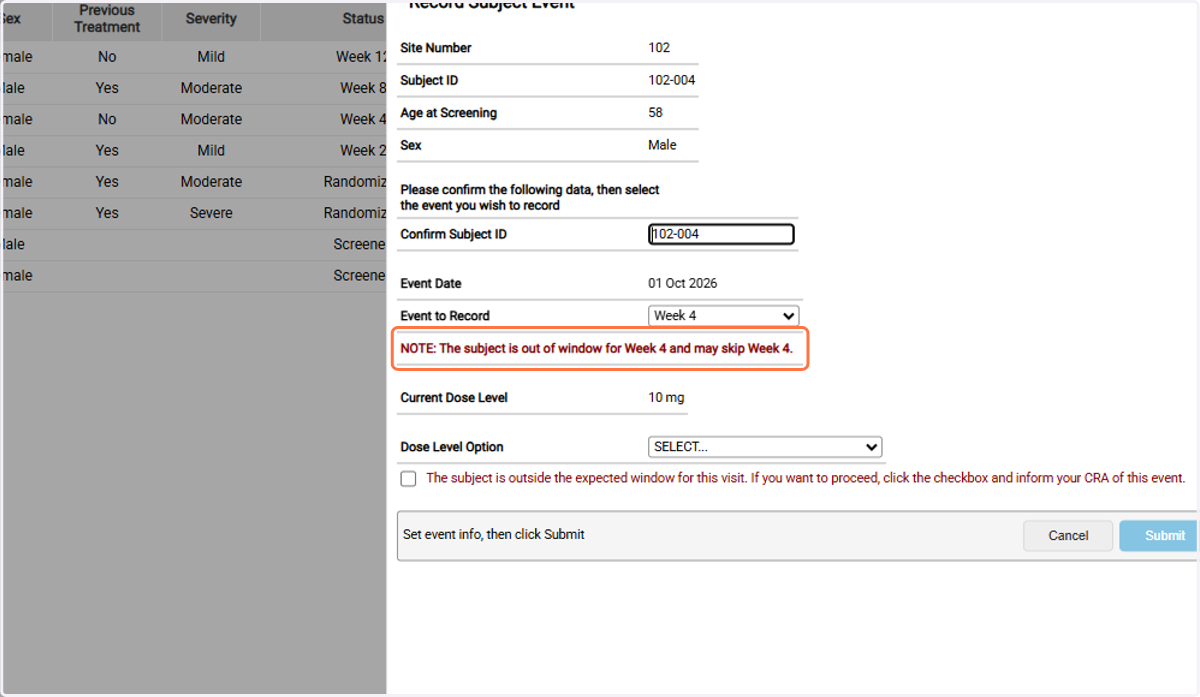
Task: Click the Age at Screening value 58
Action: pos(656,113)
